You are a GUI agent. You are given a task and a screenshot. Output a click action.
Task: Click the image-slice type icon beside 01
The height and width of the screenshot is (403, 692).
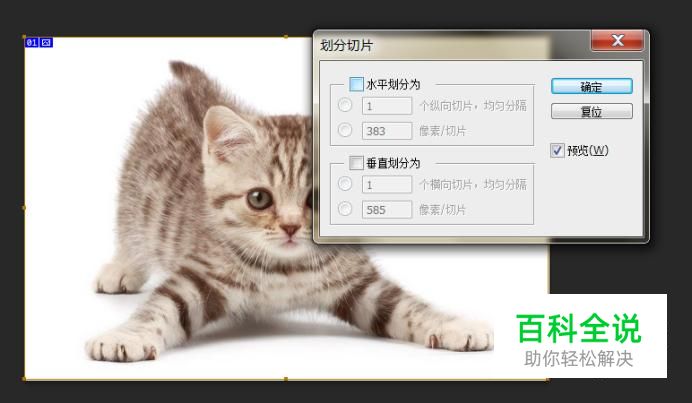pos(46,42)
